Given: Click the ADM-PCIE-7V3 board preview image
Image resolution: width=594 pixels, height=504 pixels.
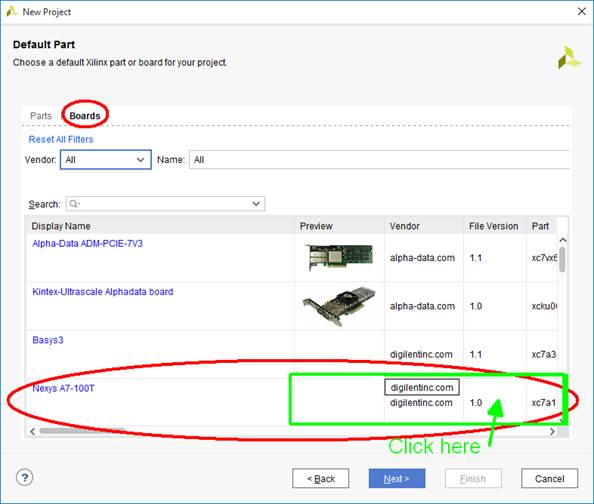Looking at the screenshot, I should (x=340, y=258).
